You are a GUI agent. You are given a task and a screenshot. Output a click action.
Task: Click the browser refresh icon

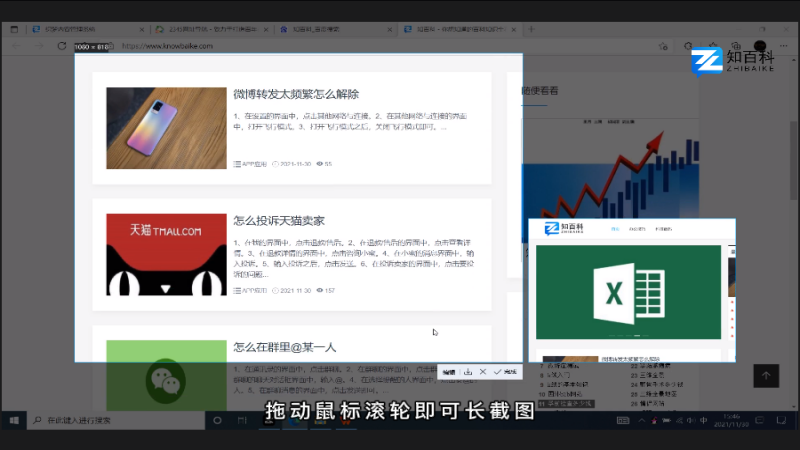pyautogui.click(x=62, y=46)
